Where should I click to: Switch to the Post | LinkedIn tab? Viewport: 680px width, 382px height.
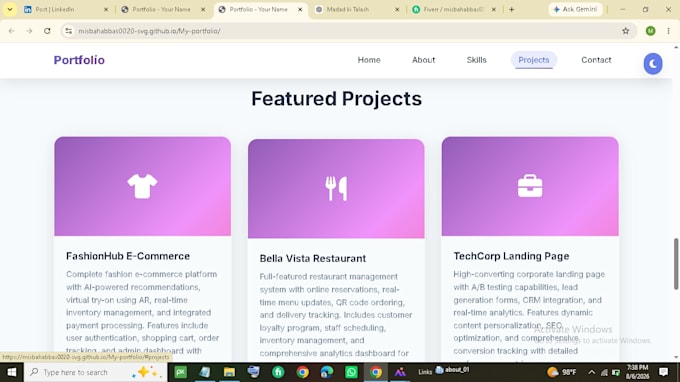[60, 9]
